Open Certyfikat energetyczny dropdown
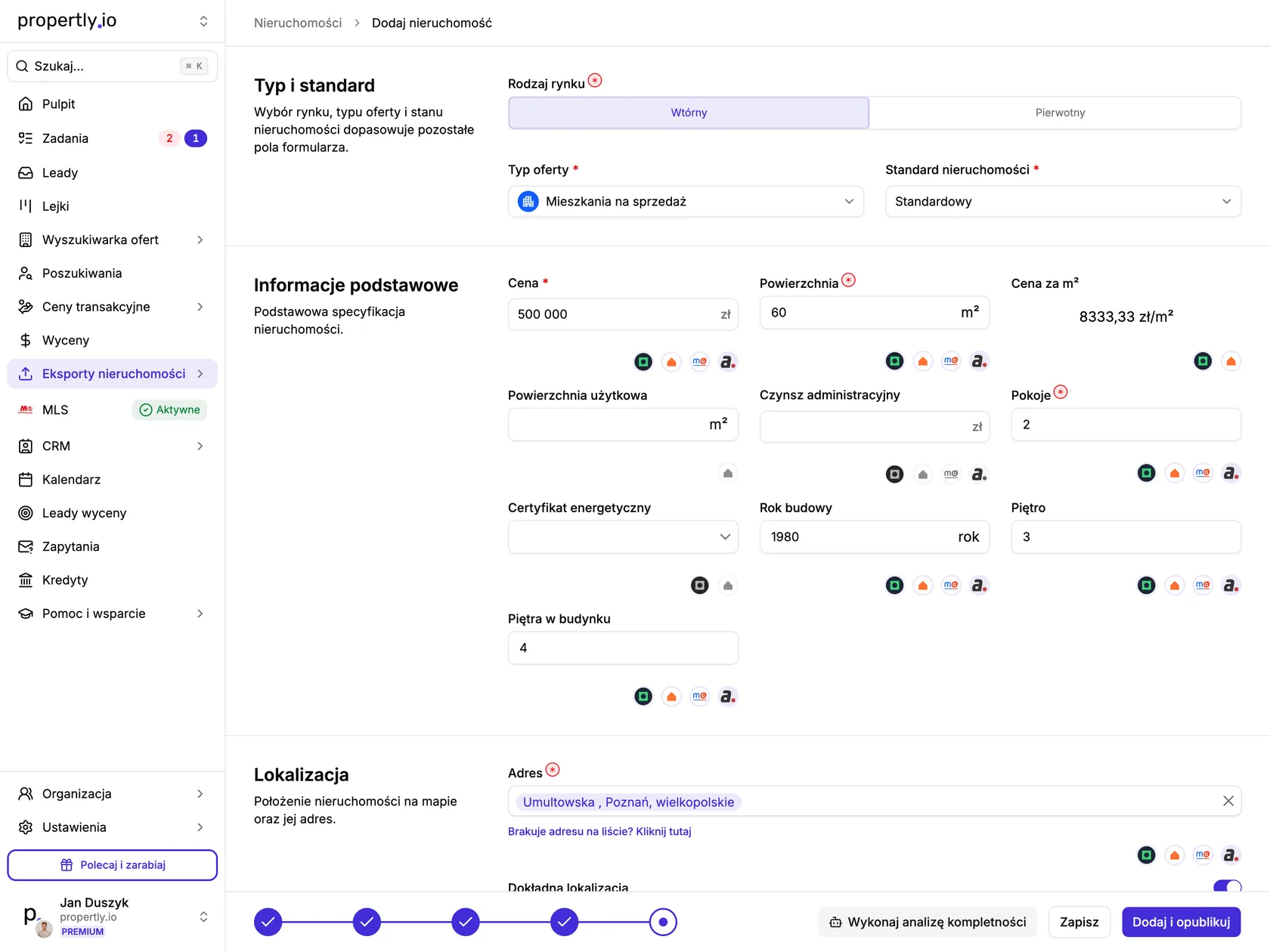This screenshot has height=952, width=1270. 623,537
